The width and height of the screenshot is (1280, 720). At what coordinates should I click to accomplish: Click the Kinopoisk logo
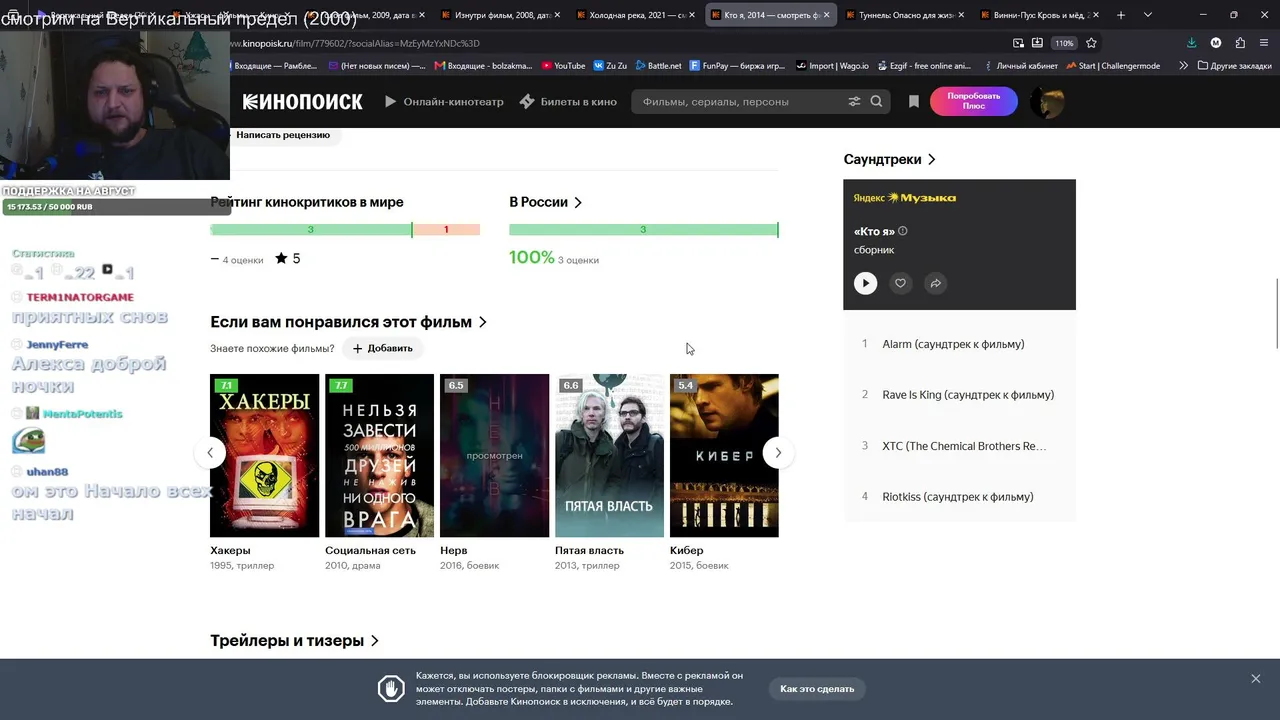click(x=302, y=101)
